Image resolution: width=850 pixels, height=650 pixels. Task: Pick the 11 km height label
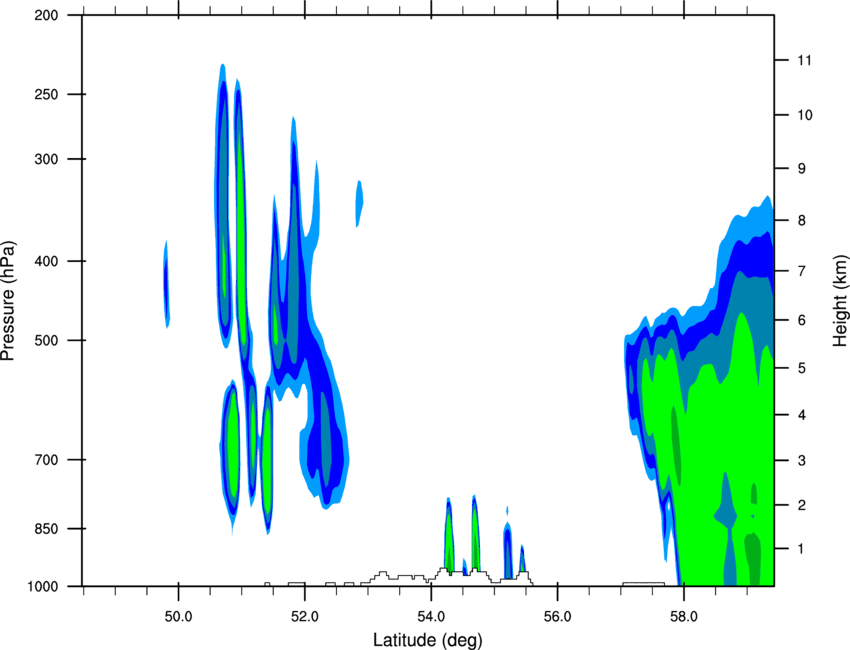coord(804,60)
